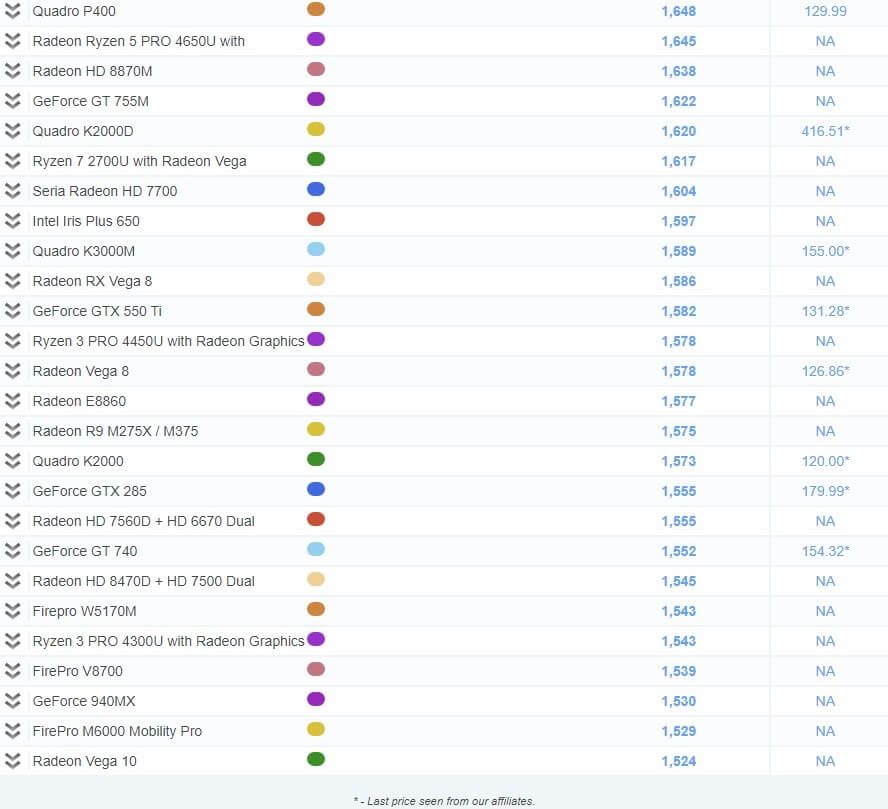This screenshot has width=888, height=809.
Task: Click red dot for Radeon HD 7560D Dual
Action: [316, 519]
